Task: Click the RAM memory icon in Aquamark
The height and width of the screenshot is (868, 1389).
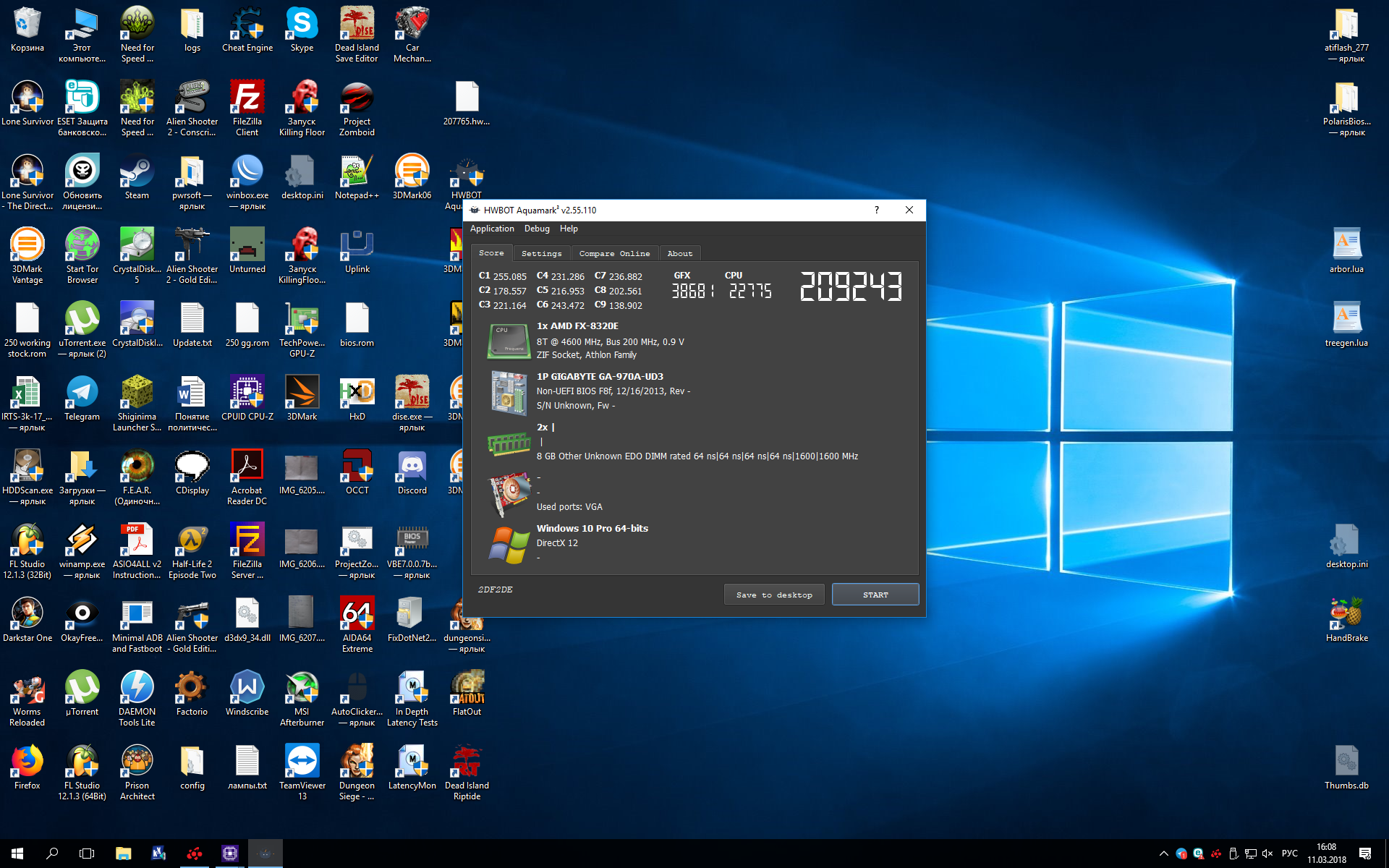Action: click(x=509, y=443)
